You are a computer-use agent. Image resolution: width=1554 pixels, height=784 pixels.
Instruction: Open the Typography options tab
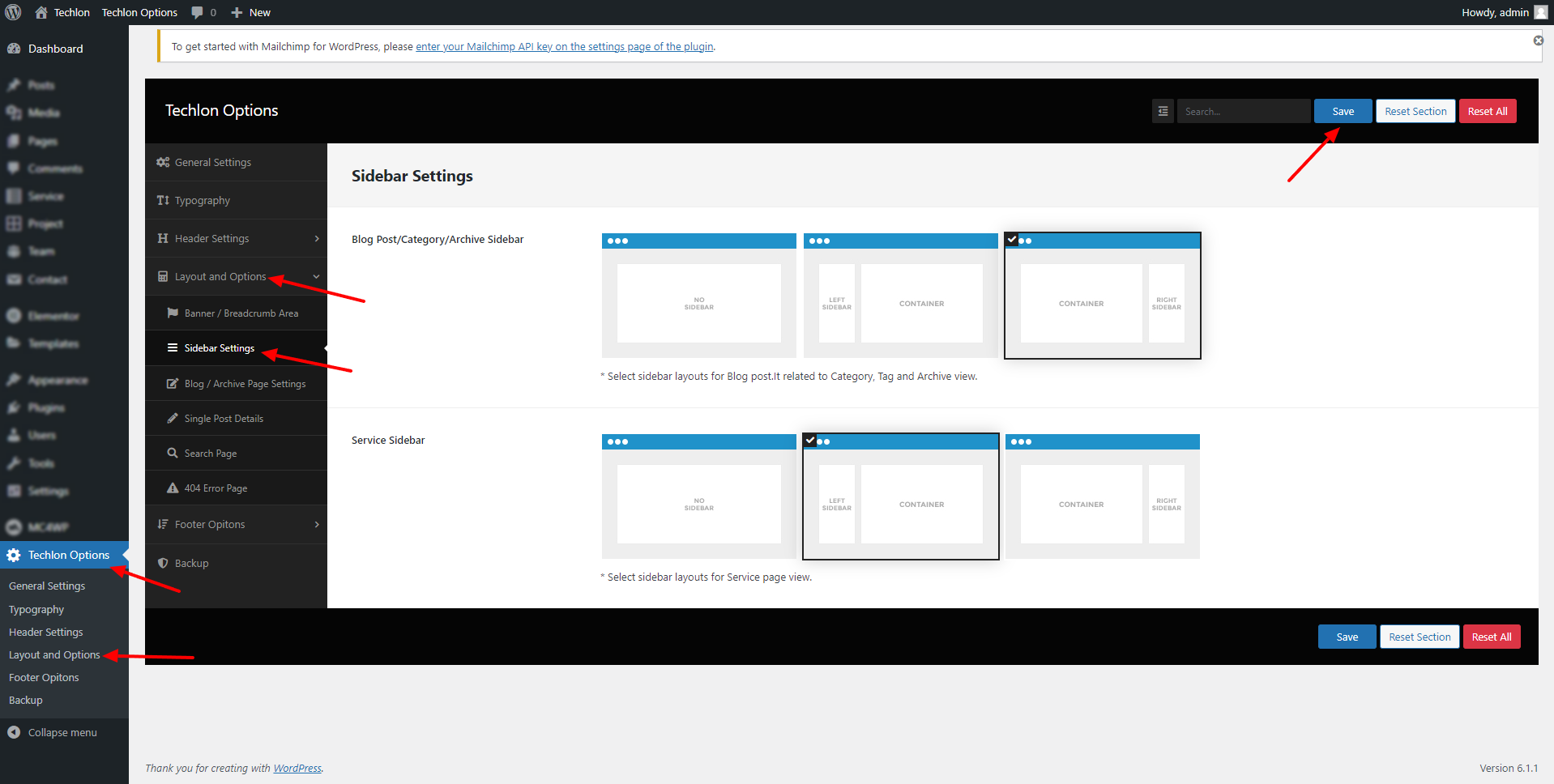(203, 200)
